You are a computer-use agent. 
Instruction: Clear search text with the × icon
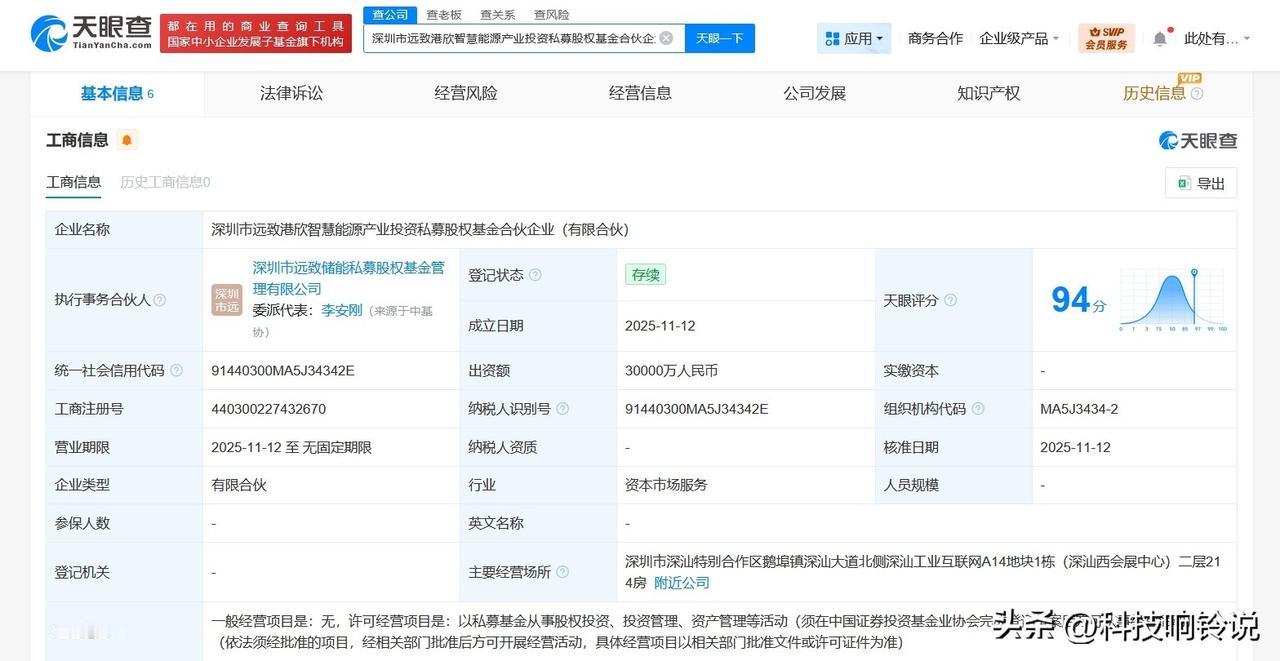(x=664, y=37)
